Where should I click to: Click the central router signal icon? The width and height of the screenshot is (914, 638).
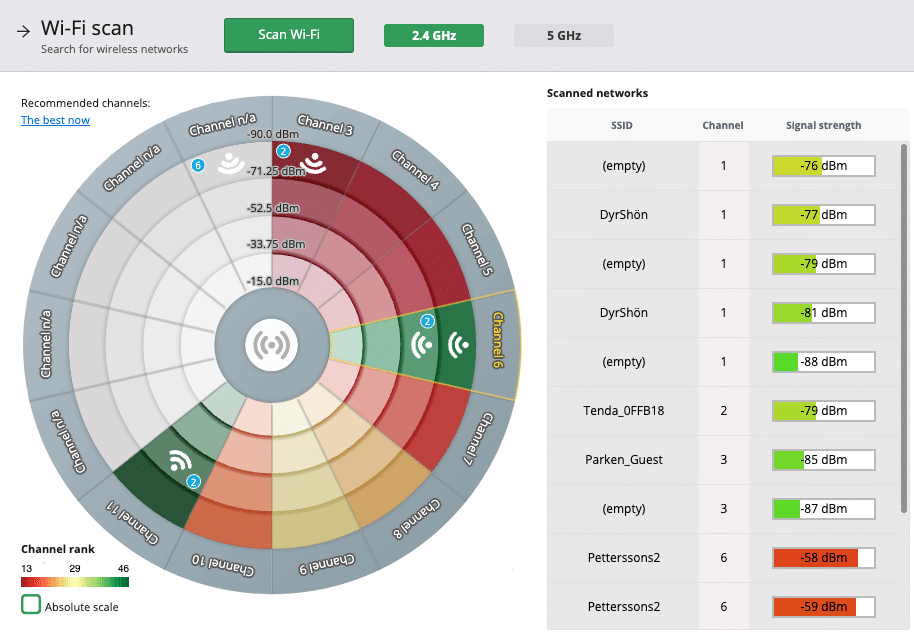pyautogui.click(x=272, y=346)
